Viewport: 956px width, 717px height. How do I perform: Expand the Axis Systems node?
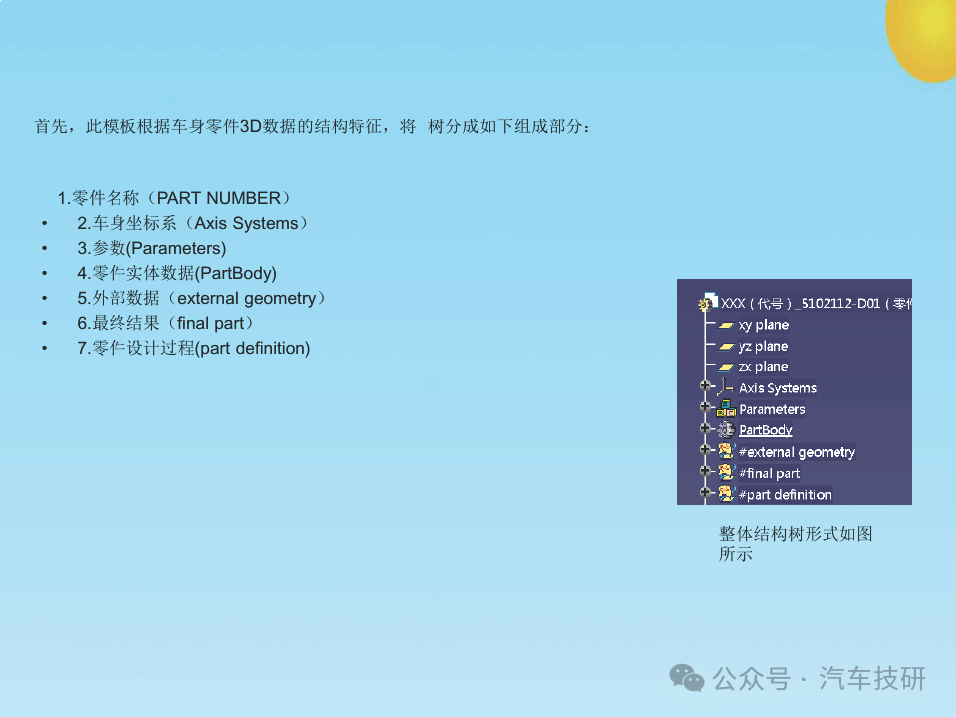click(705, 385)
